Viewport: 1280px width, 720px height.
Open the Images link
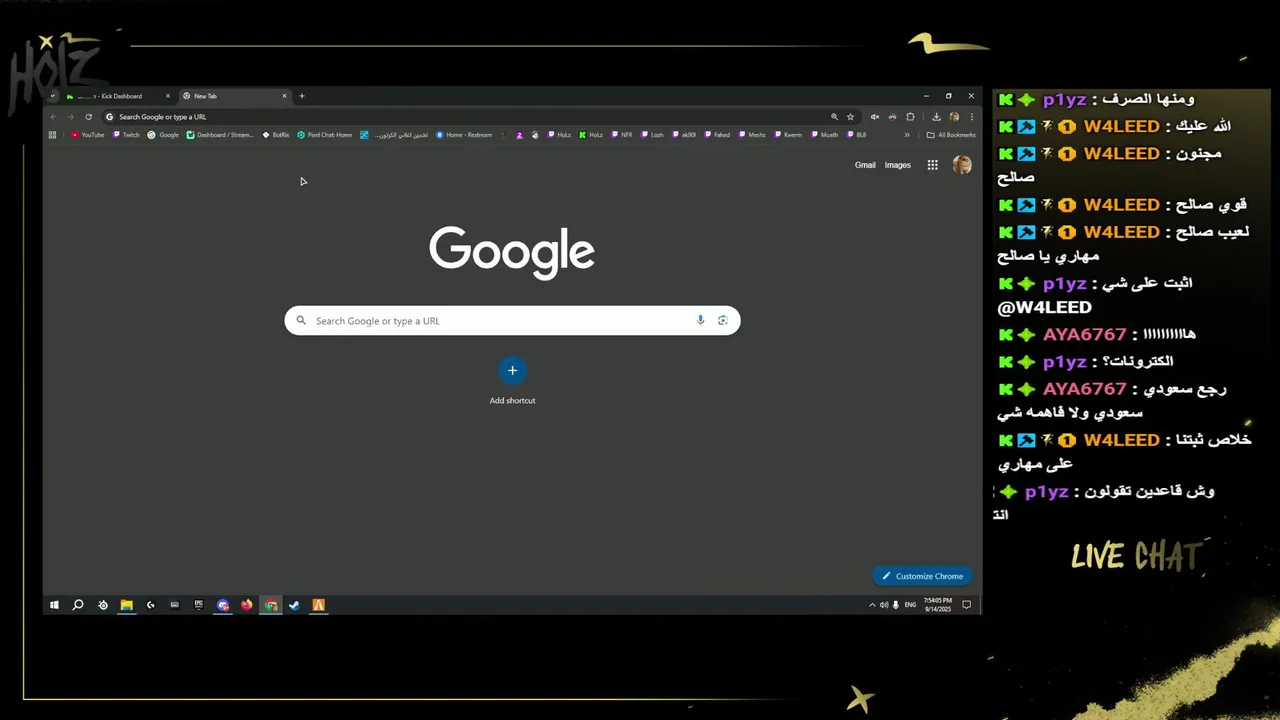tap(898, 165)
